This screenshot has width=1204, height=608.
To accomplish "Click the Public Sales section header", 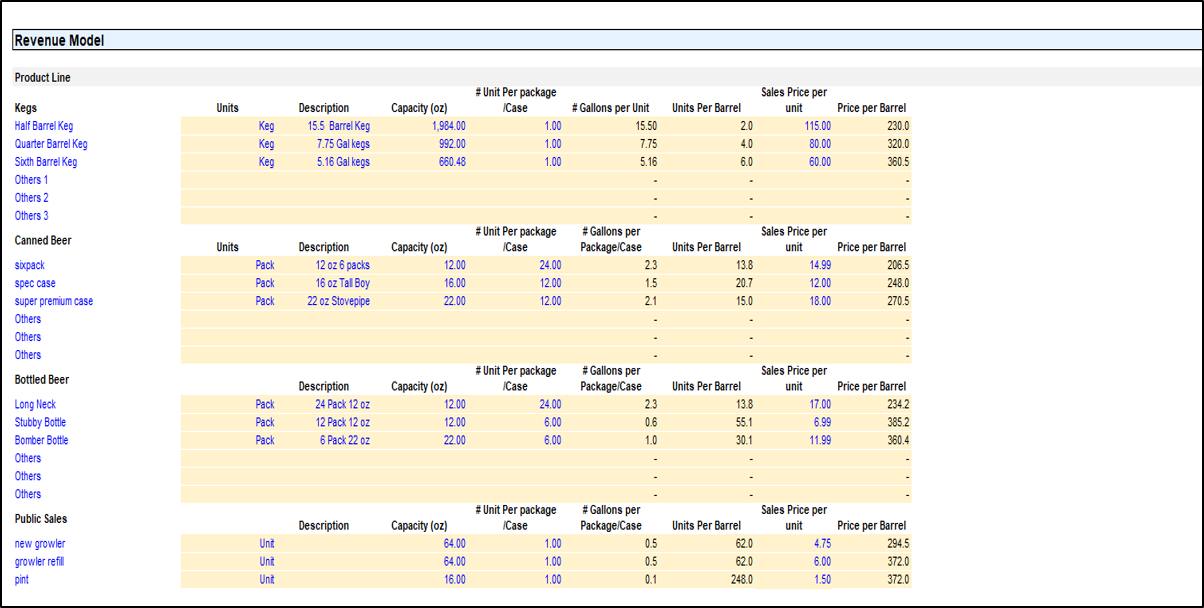I will click(41, 519).
